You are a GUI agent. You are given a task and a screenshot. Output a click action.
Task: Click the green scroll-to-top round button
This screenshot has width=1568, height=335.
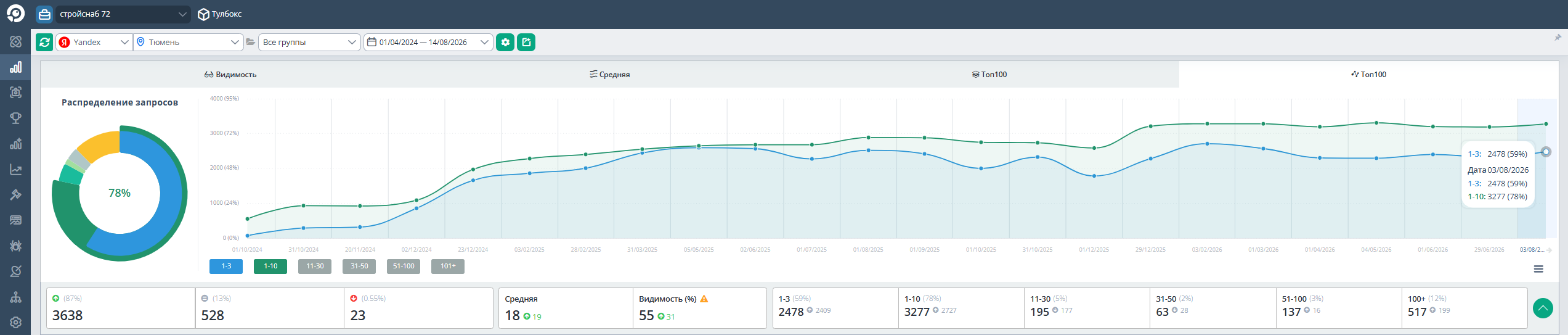1543,308
